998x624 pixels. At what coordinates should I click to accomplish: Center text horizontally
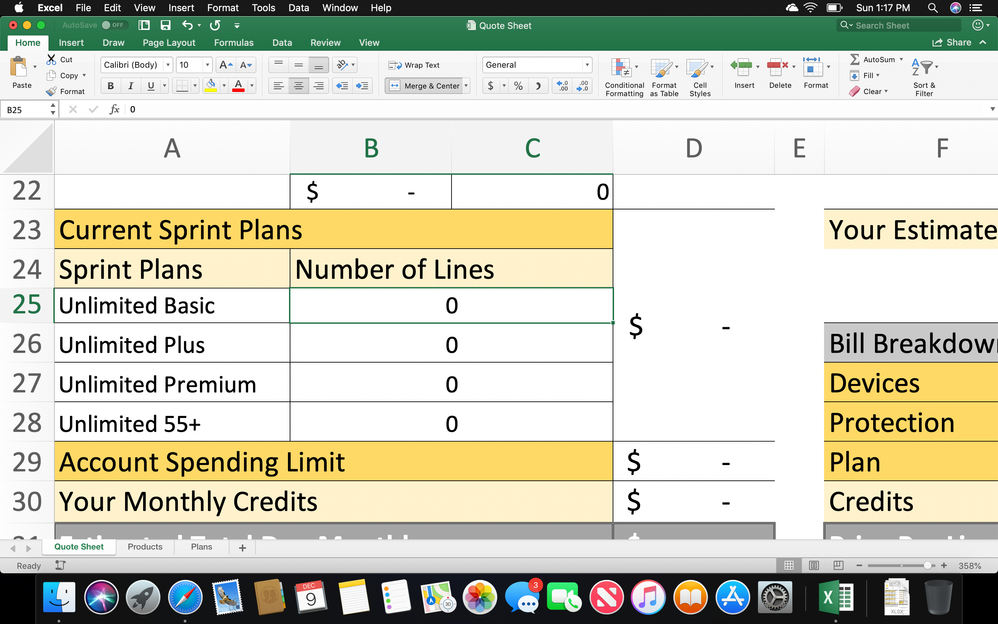coord(299,85)
